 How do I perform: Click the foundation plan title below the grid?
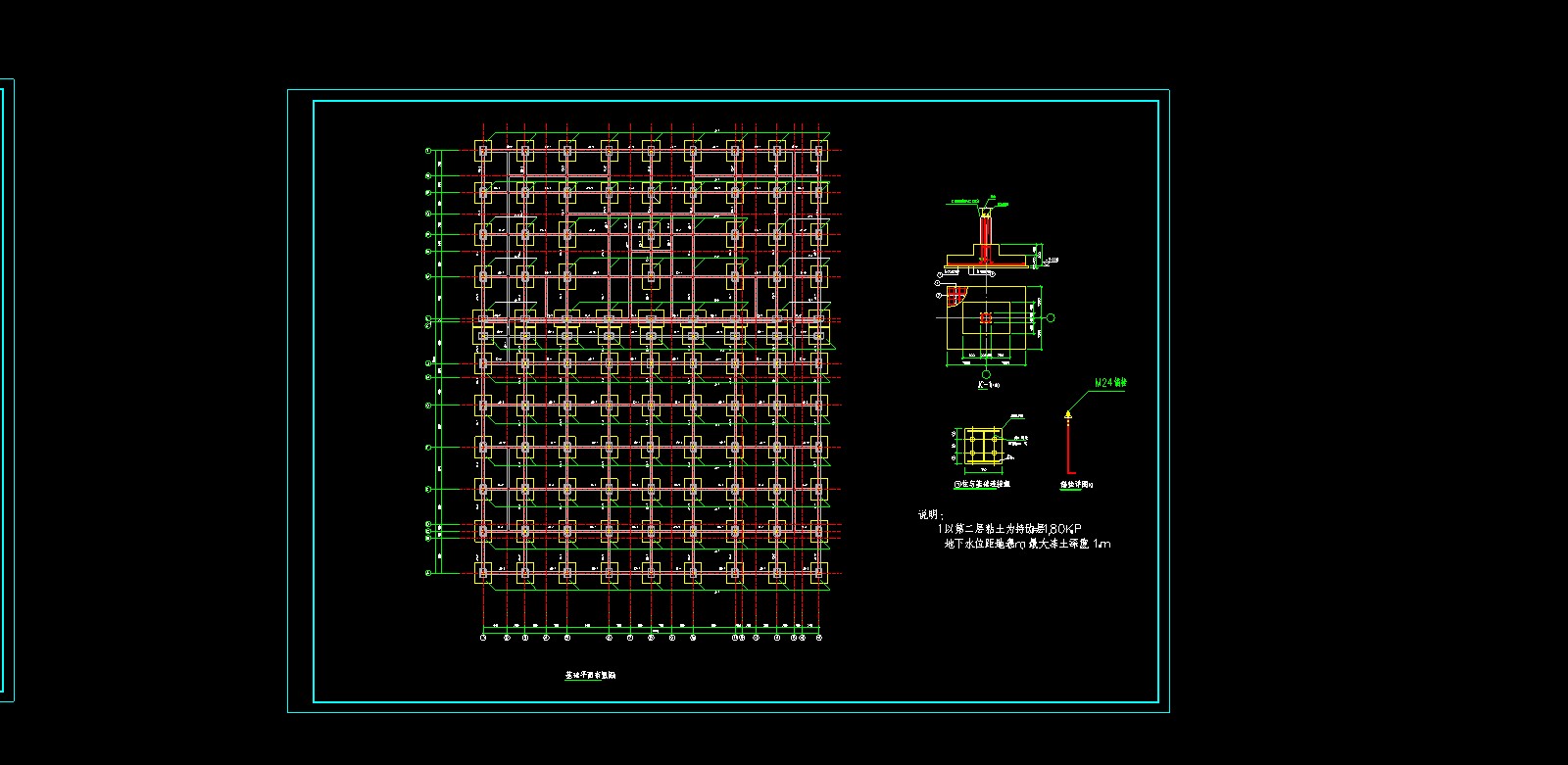(x=590, y=675)
